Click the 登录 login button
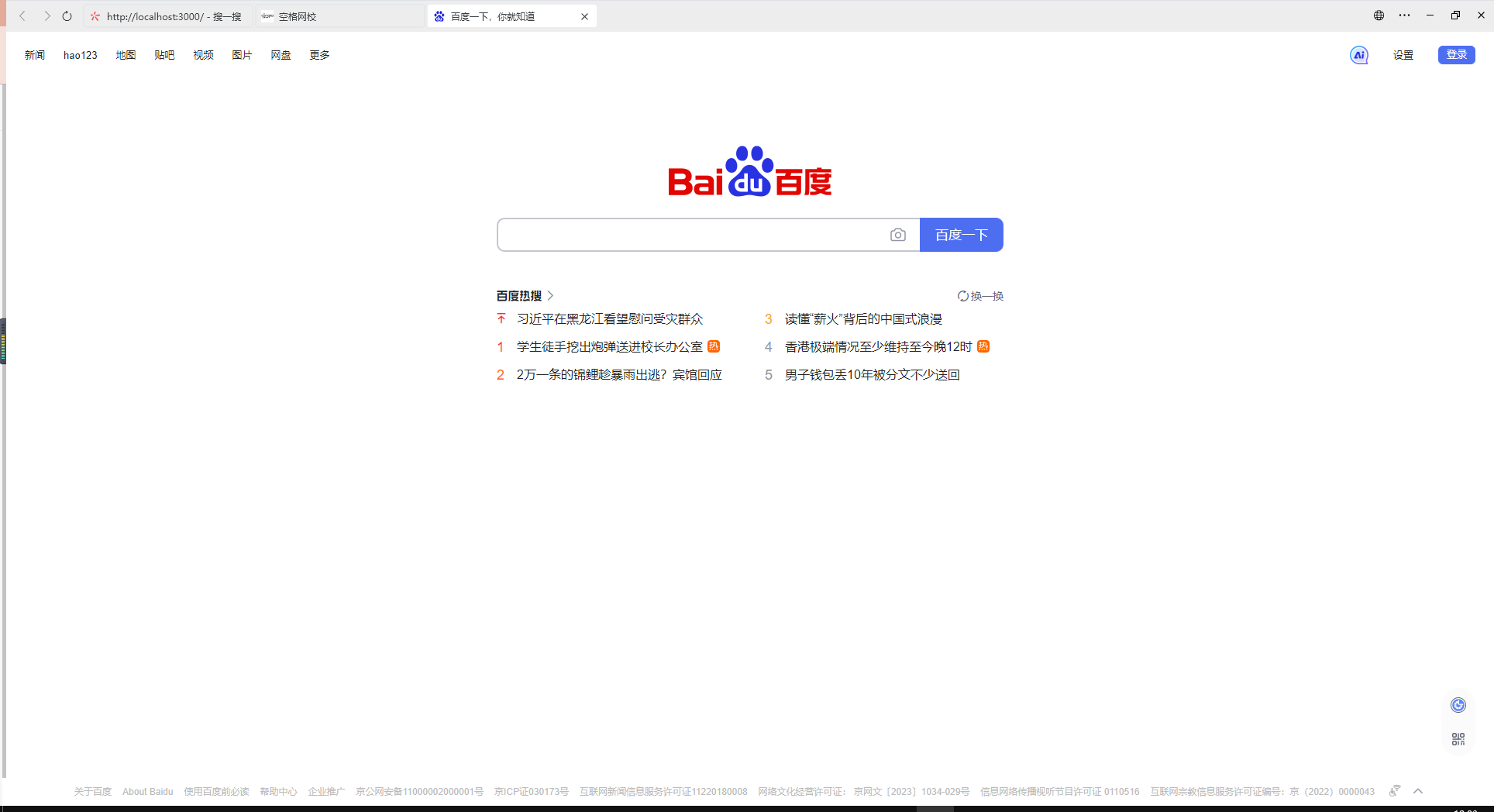This screenshot has width=1494, height=812. tap(1457, 55)
